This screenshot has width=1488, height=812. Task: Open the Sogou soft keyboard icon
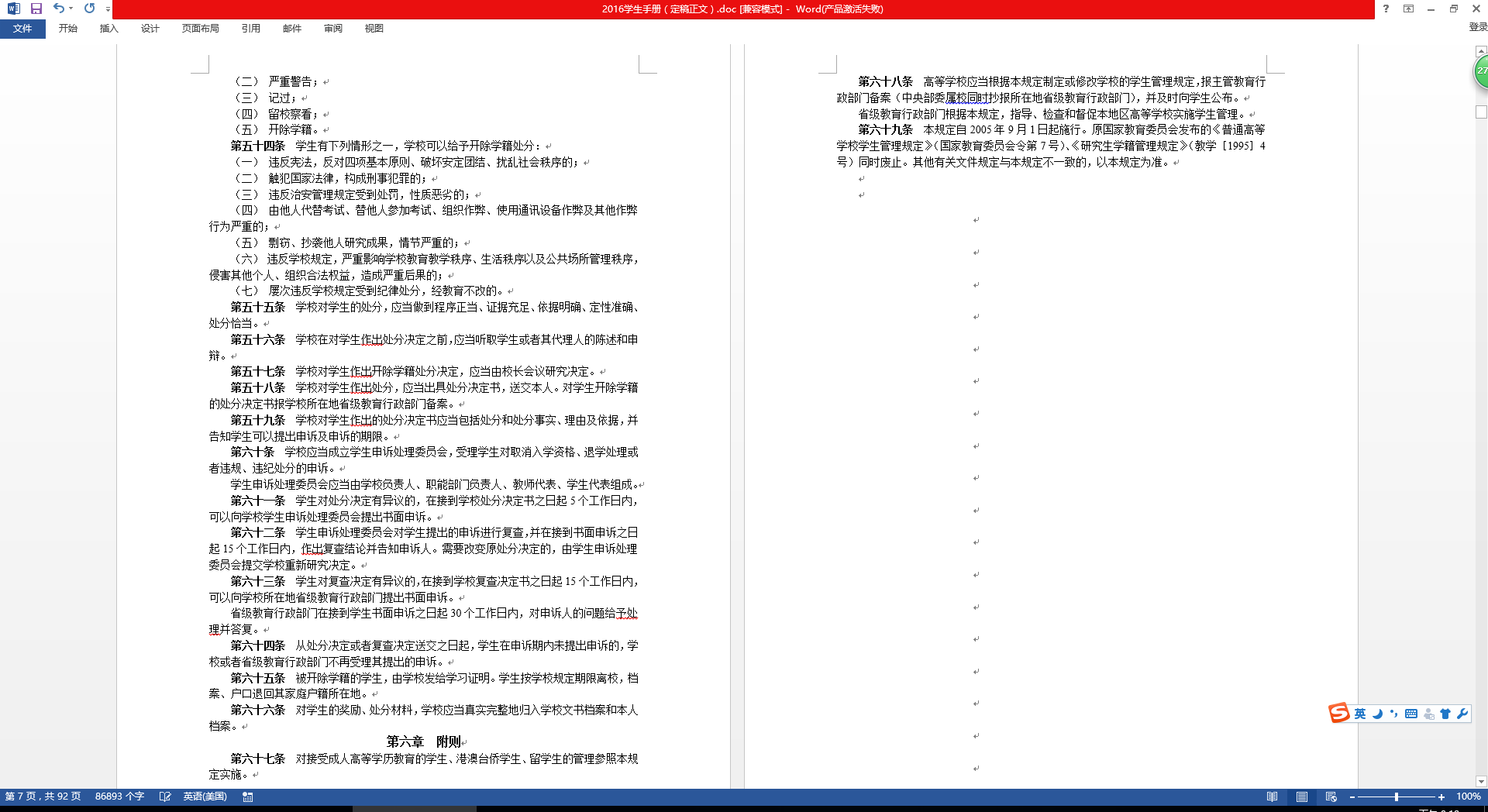tap(1411, 714)
